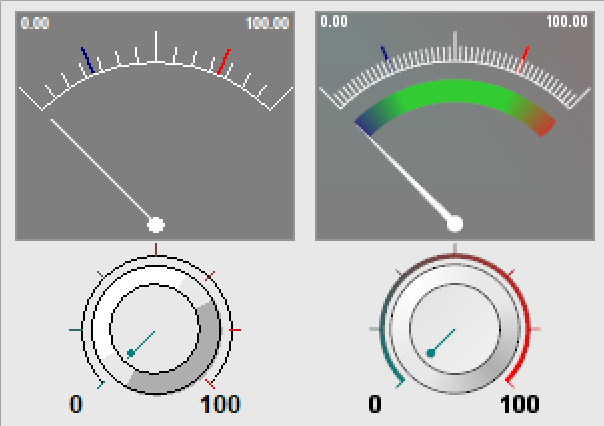This screenshot has height=426, width=604.
Task: Select the left meter's white needle pivot
Action: pos(156,223)
